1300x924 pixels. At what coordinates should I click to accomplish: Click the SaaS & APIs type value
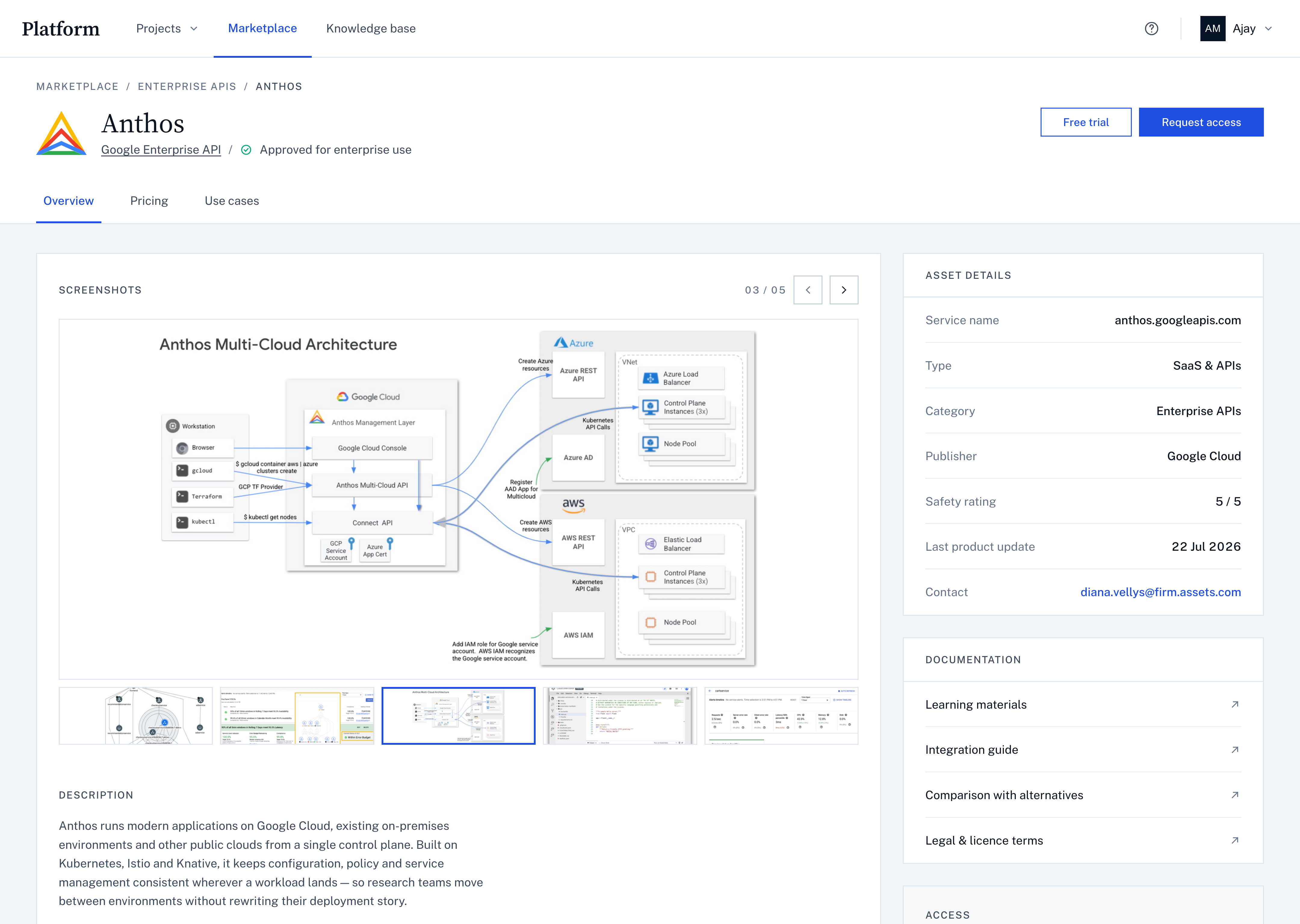point(1207,366)
